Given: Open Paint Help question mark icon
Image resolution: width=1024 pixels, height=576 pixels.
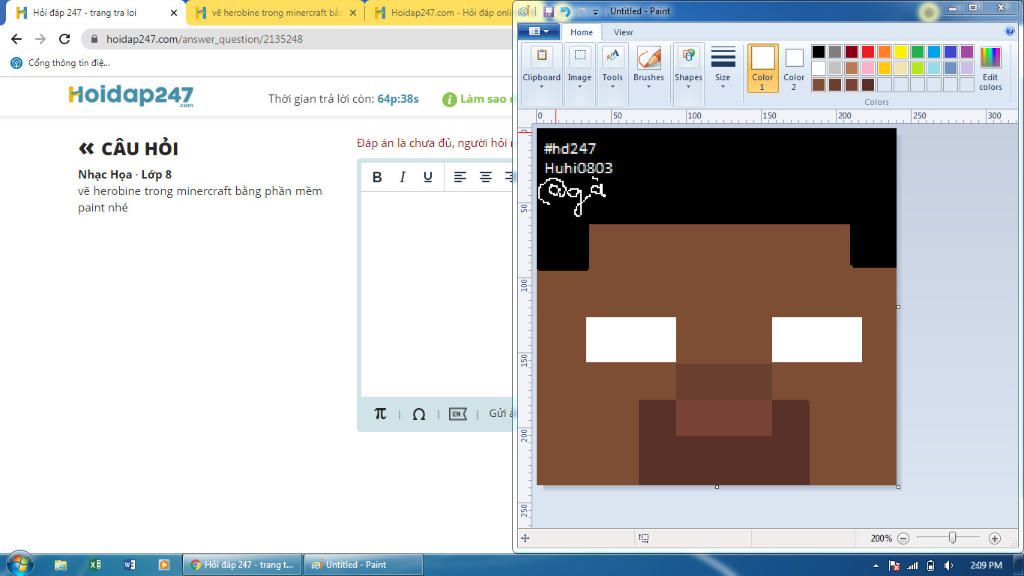Looking at the screenshot, I should pyautogui.click(x=1010, y=31).
